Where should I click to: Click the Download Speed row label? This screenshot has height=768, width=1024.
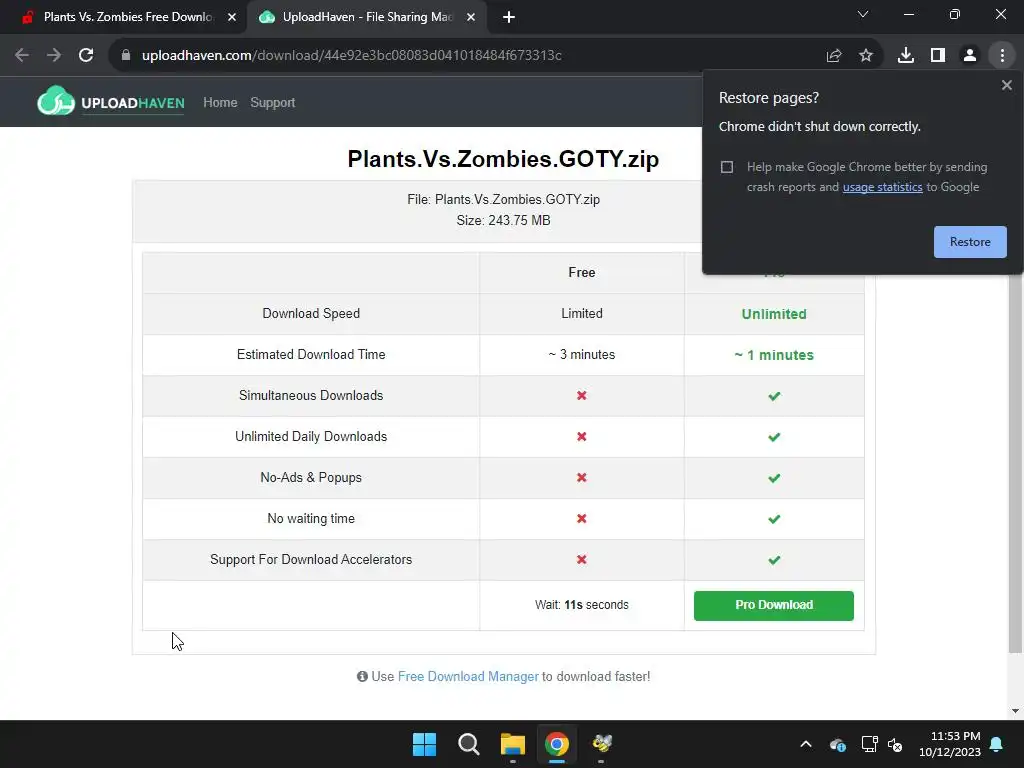tap(311, 313)
